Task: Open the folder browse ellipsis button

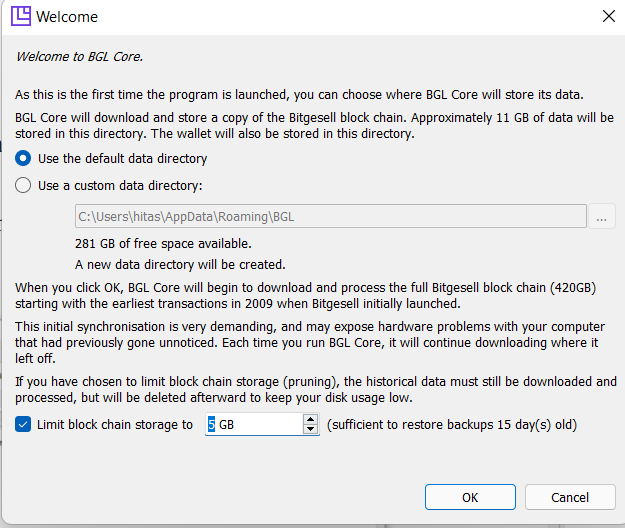Action: pos(601,216)
